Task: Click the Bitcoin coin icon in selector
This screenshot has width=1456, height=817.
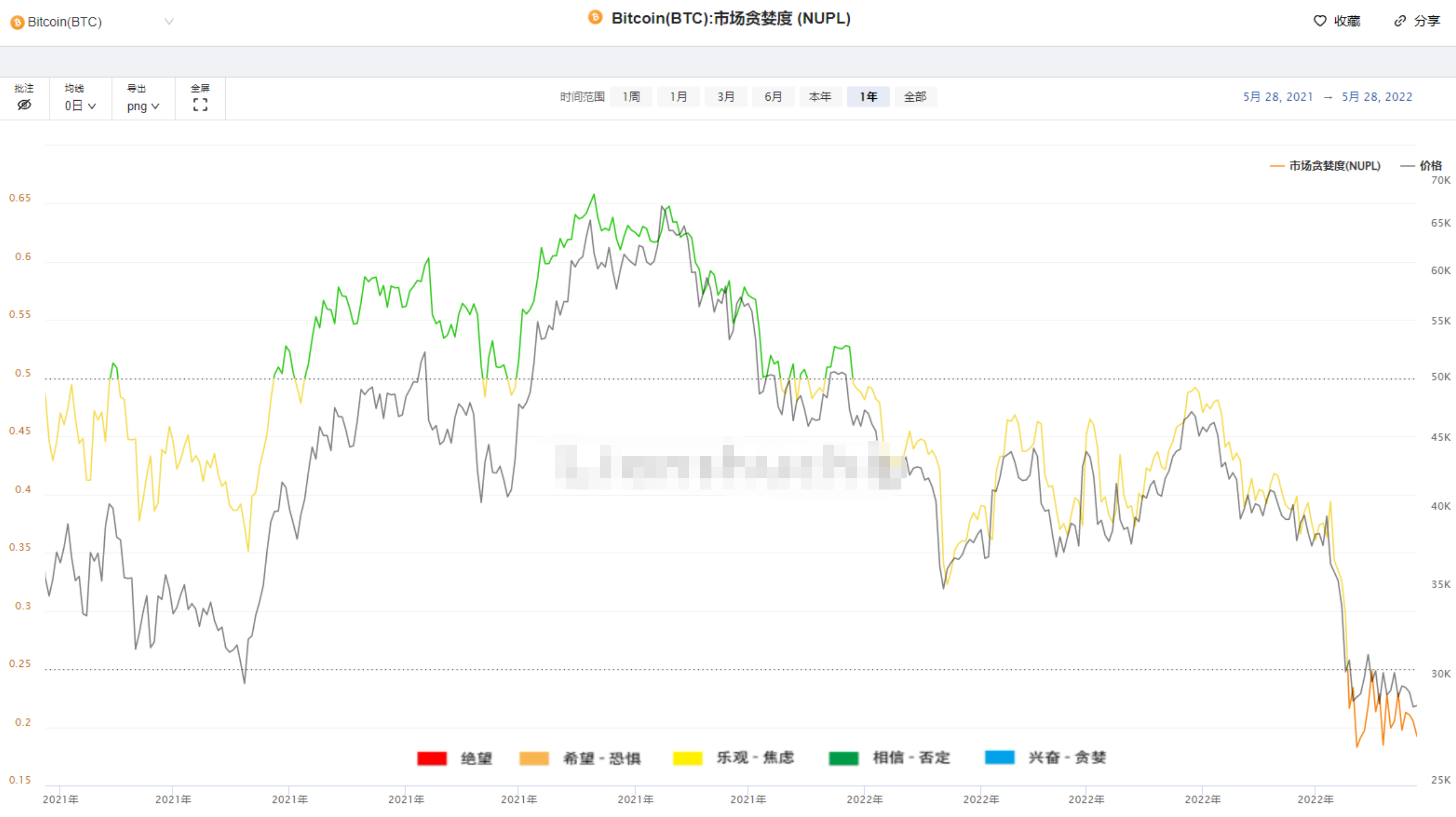Action: [17, 22]
